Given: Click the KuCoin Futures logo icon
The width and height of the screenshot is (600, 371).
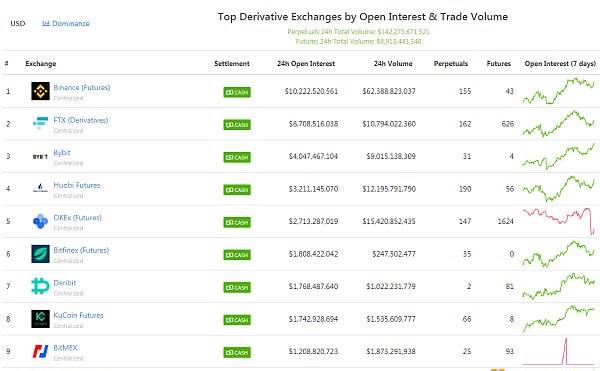Looking at the screenshot, I should [x=41, y=319].
